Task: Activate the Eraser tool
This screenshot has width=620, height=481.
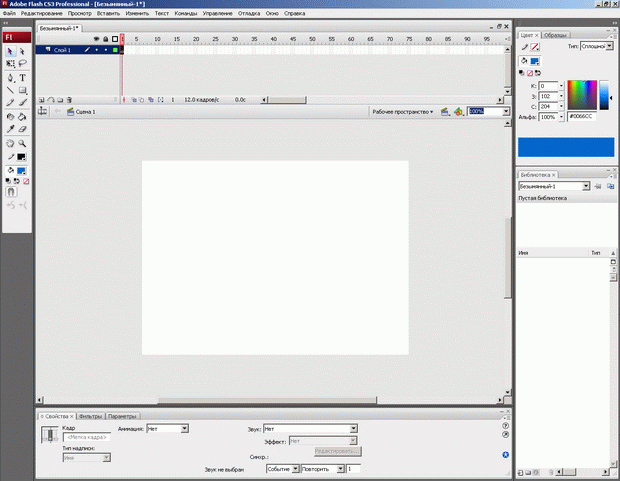Action: [22, 129]
